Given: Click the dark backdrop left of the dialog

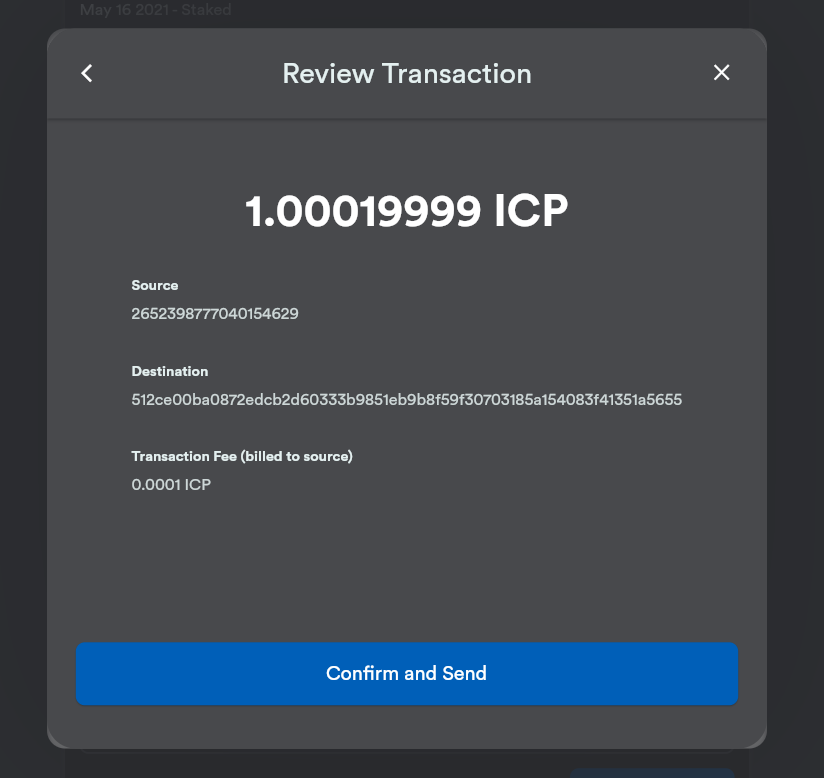Looking at the screenshot, I should tap(23, 389).
